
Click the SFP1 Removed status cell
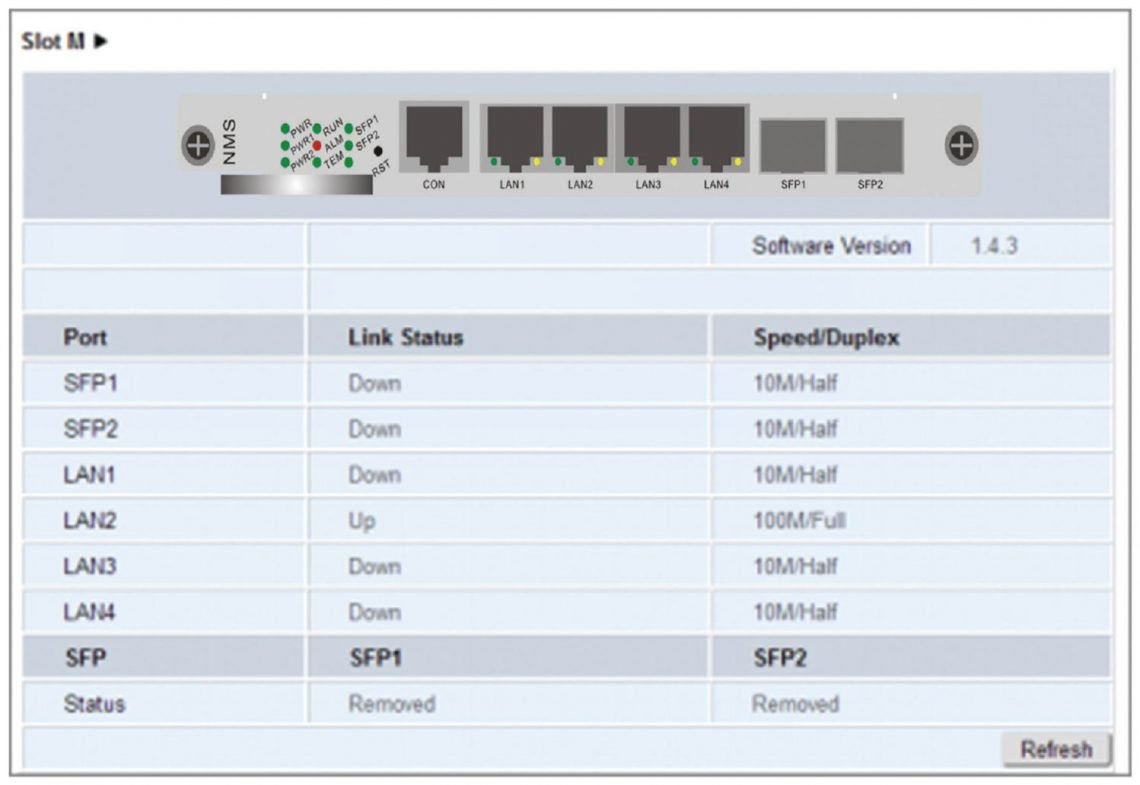[391, 704]
